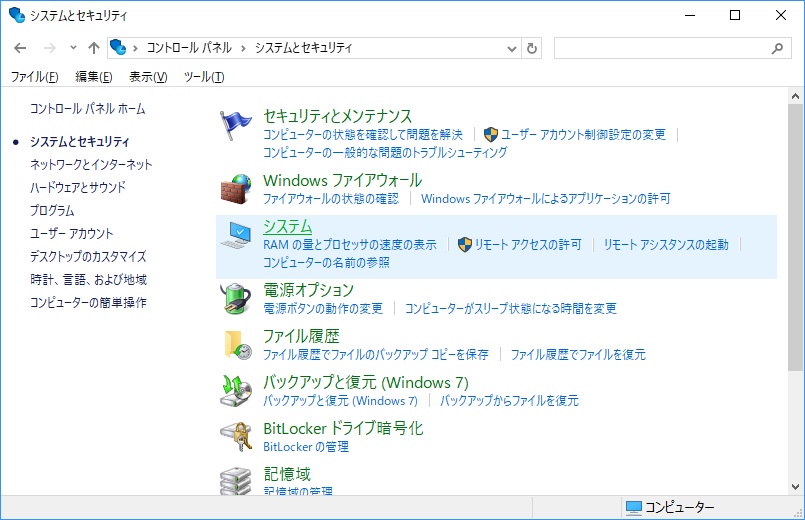Image resolution: width=805 pixels, height=520 pixels.
Task: Open the セキュリティとメンテナンス heading
Action: [x=338, y=116]
